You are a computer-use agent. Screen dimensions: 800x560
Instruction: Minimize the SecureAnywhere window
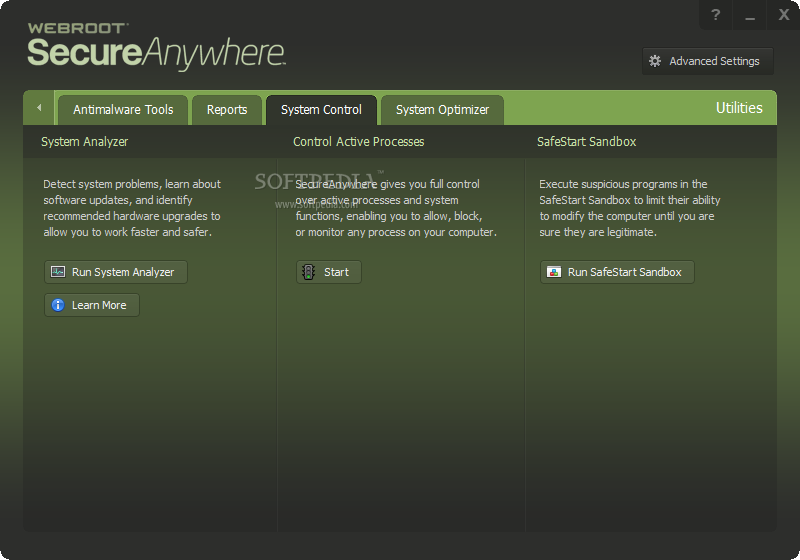pyautogui.click(x=749, y=15)
